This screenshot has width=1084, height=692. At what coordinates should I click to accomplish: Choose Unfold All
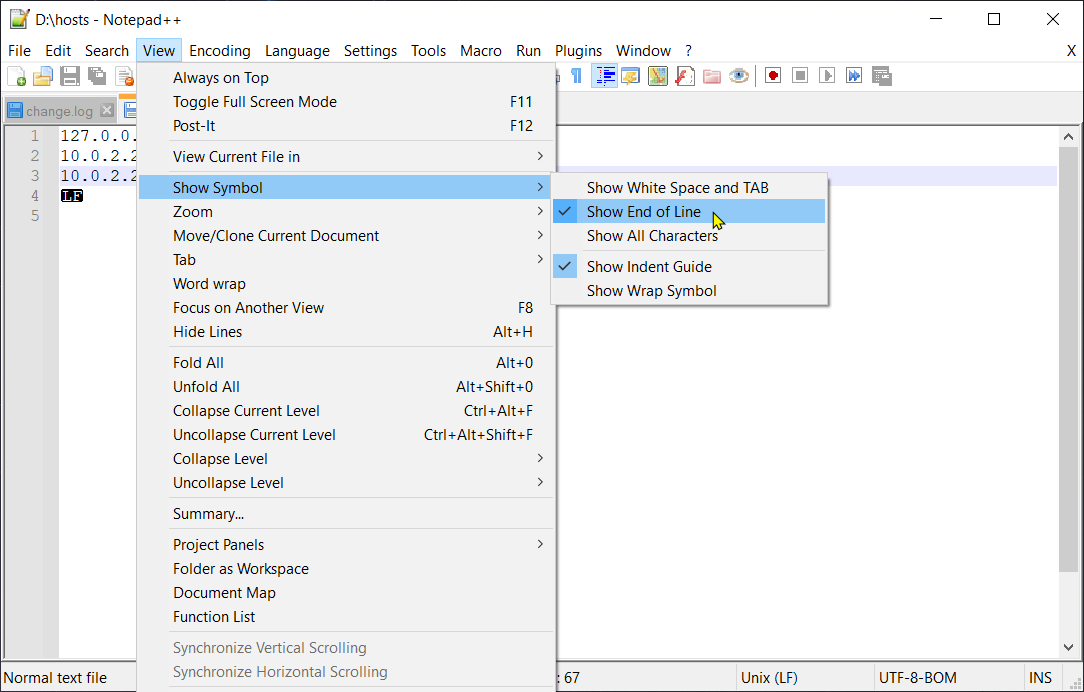[346, 387]
